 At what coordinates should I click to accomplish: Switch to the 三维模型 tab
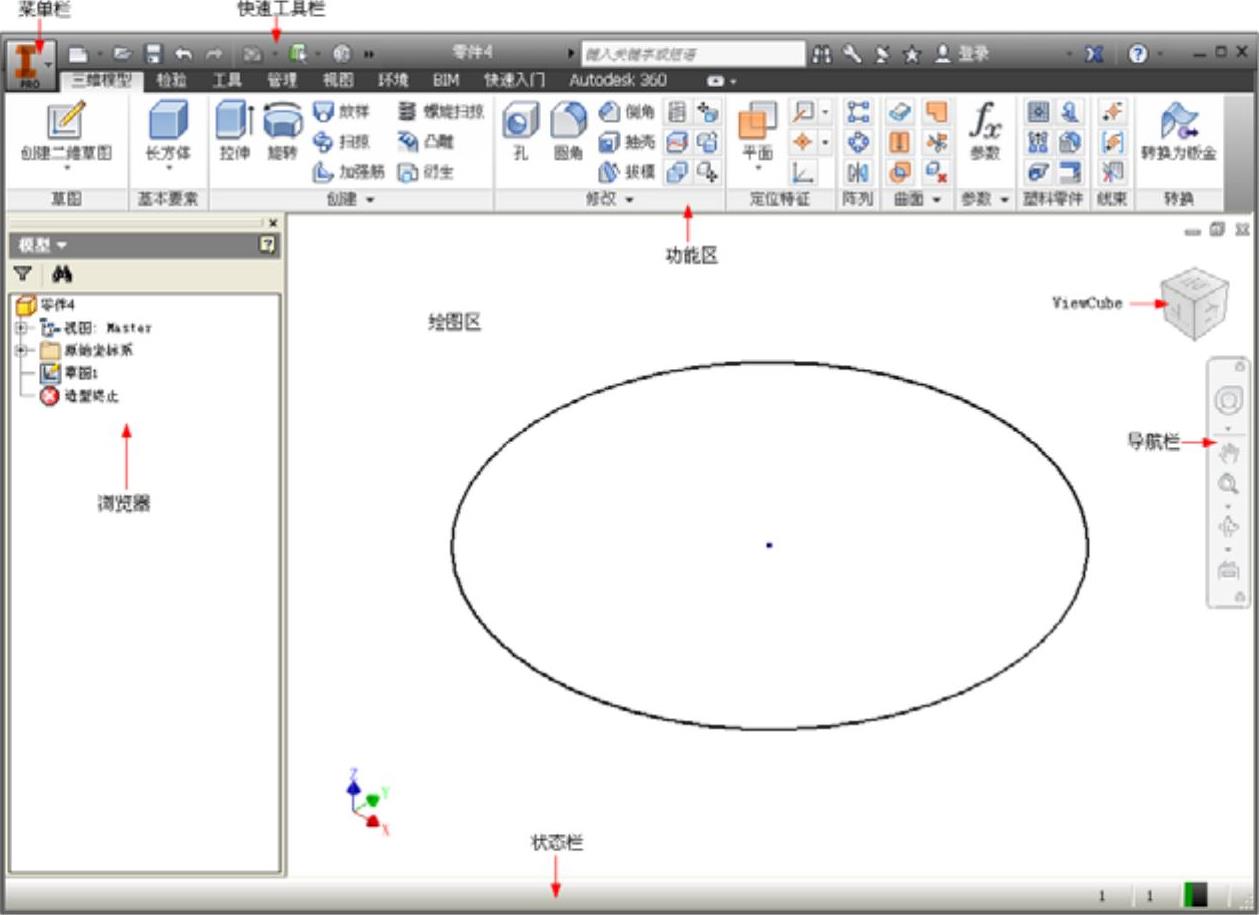[x=101, y=80]
